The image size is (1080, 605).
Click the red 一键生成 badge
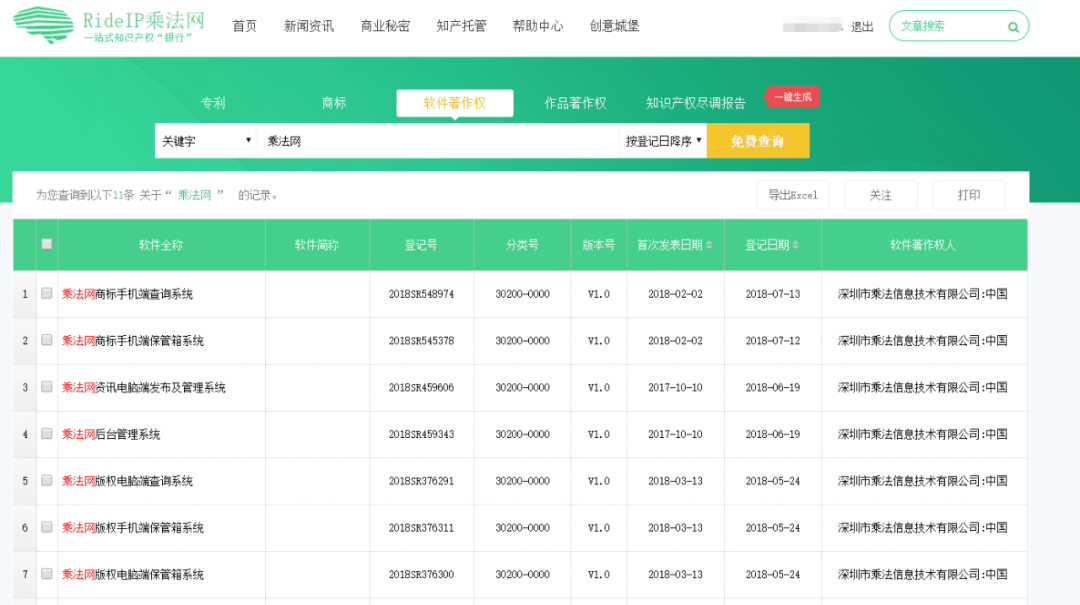point(793,97)
